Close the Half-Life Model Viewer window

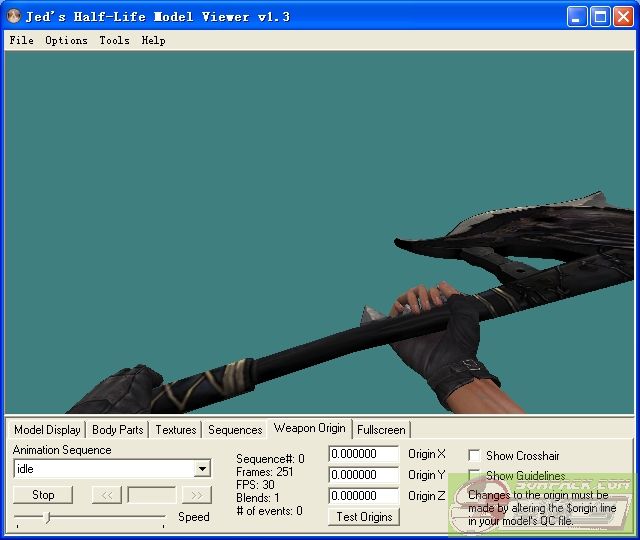[624, 16]
